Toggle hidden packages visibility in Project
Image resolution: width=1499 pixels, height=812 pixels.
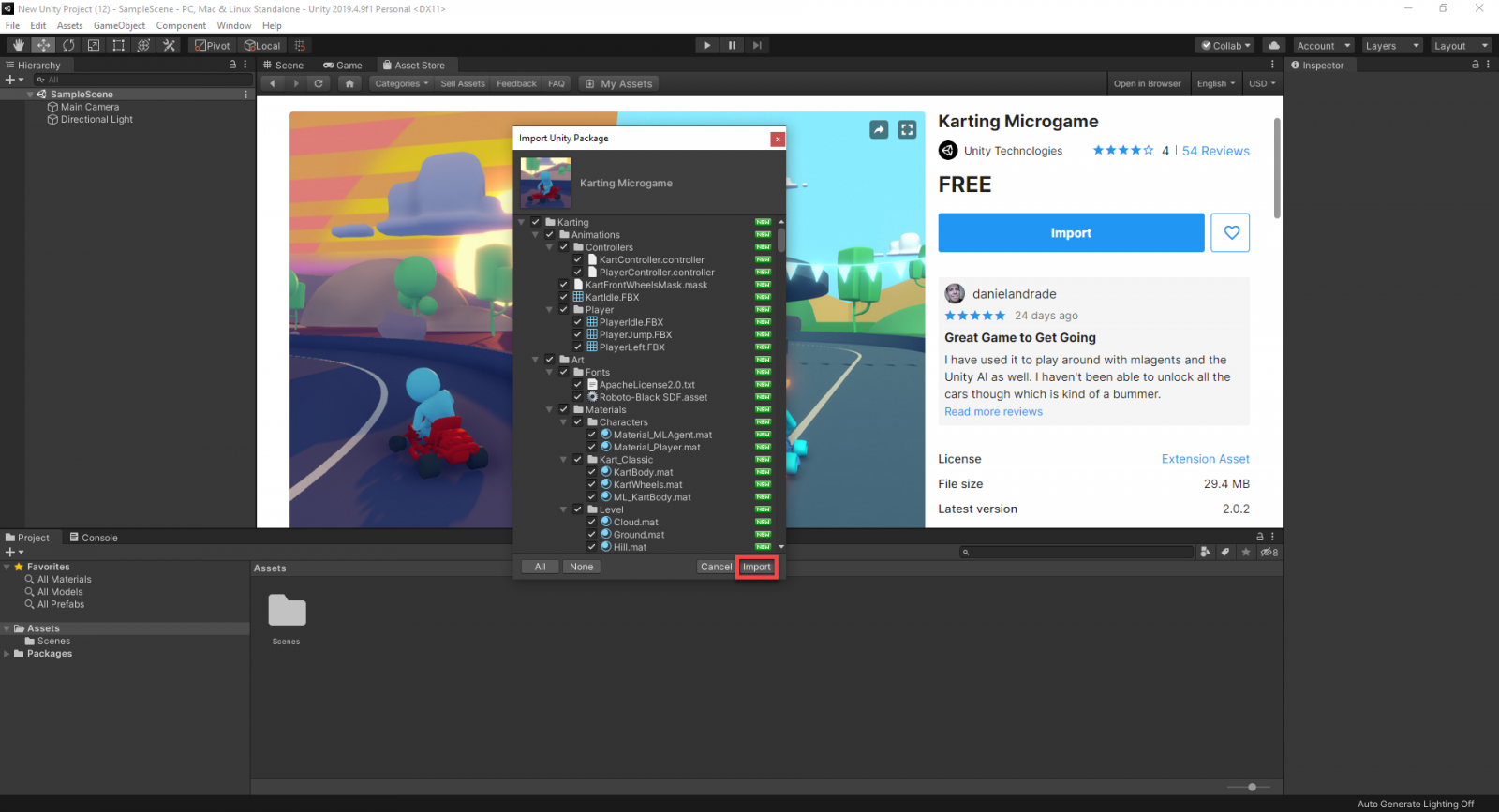1269,552
